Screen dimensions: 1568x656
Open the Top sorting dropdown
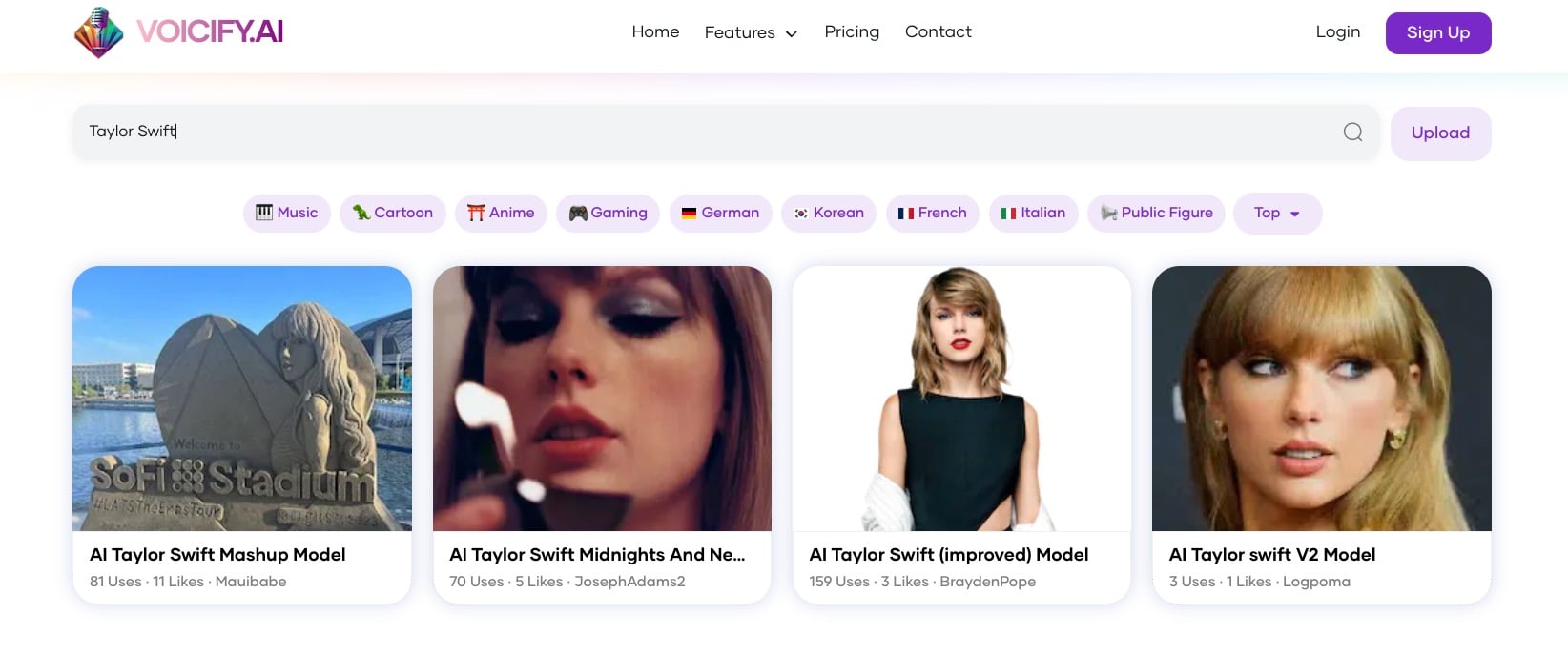click(x=1277, y=213)
